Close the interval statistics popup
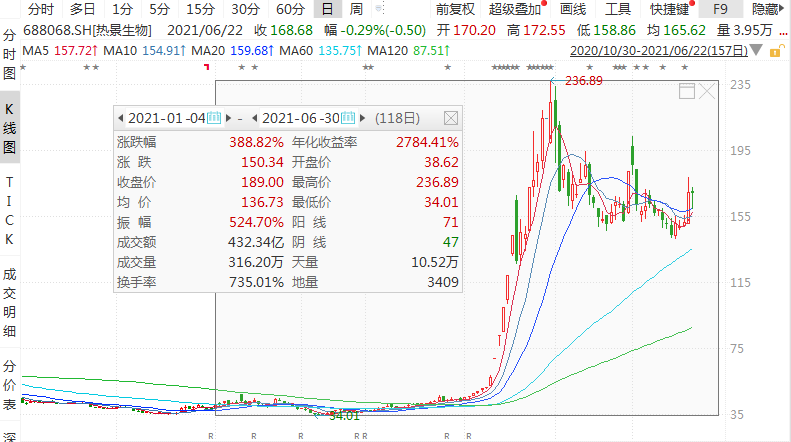This screenshot has height=442, width=791. point(451,118)
